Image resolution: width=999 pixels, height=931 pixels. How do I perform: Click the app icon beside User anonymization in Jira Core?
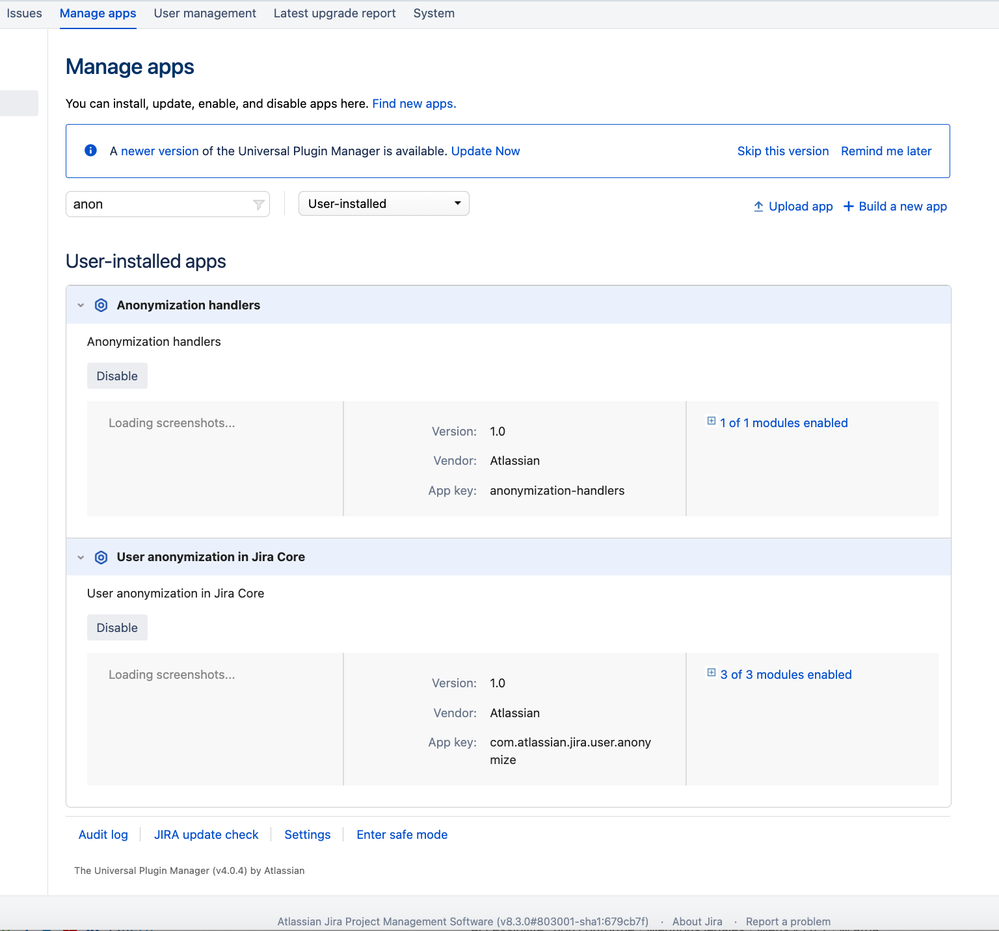click(x=101, y=557)
